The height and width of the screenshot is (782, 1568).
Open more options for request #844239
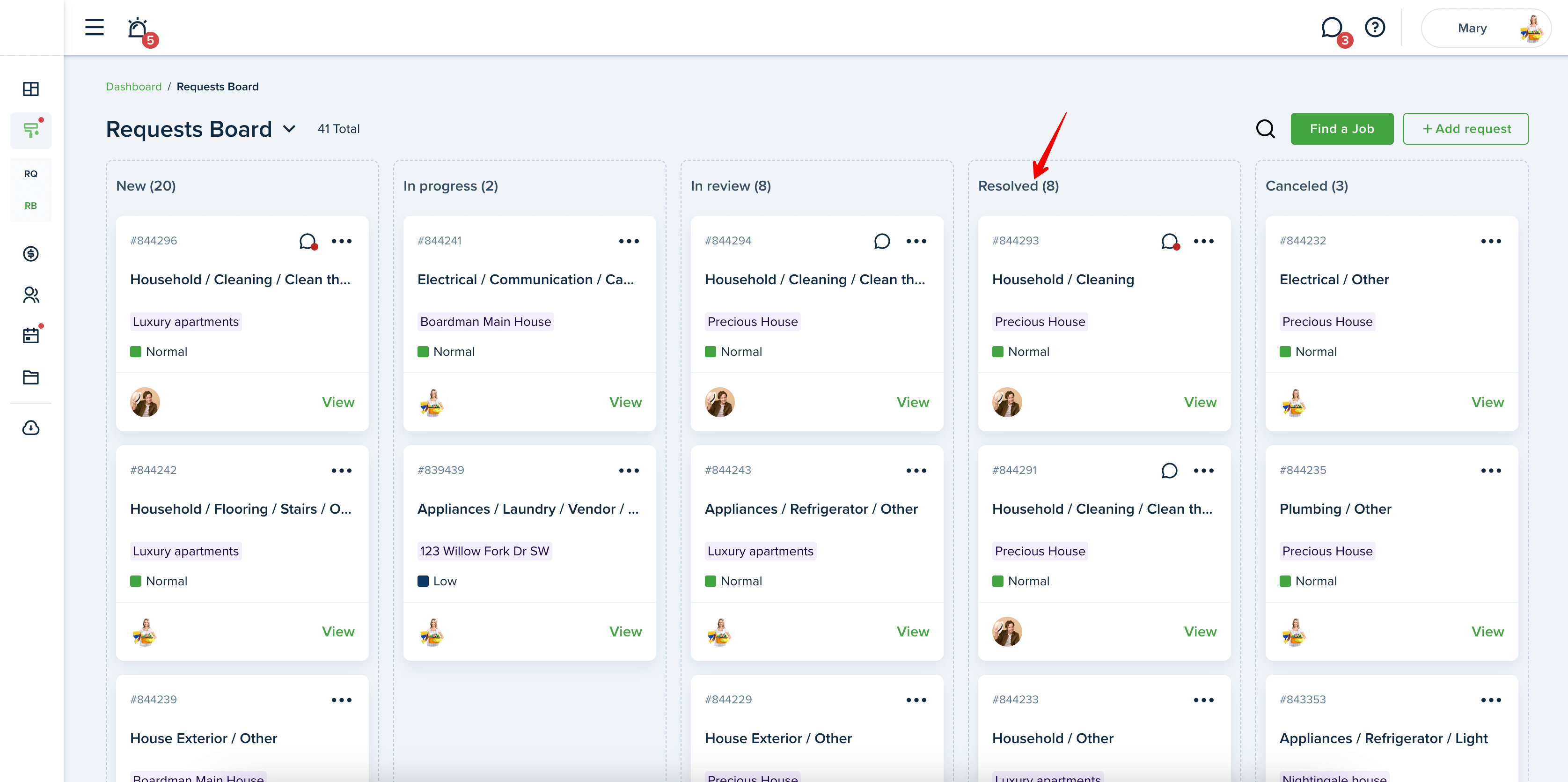pyautogui.click(x=342, y=700)
